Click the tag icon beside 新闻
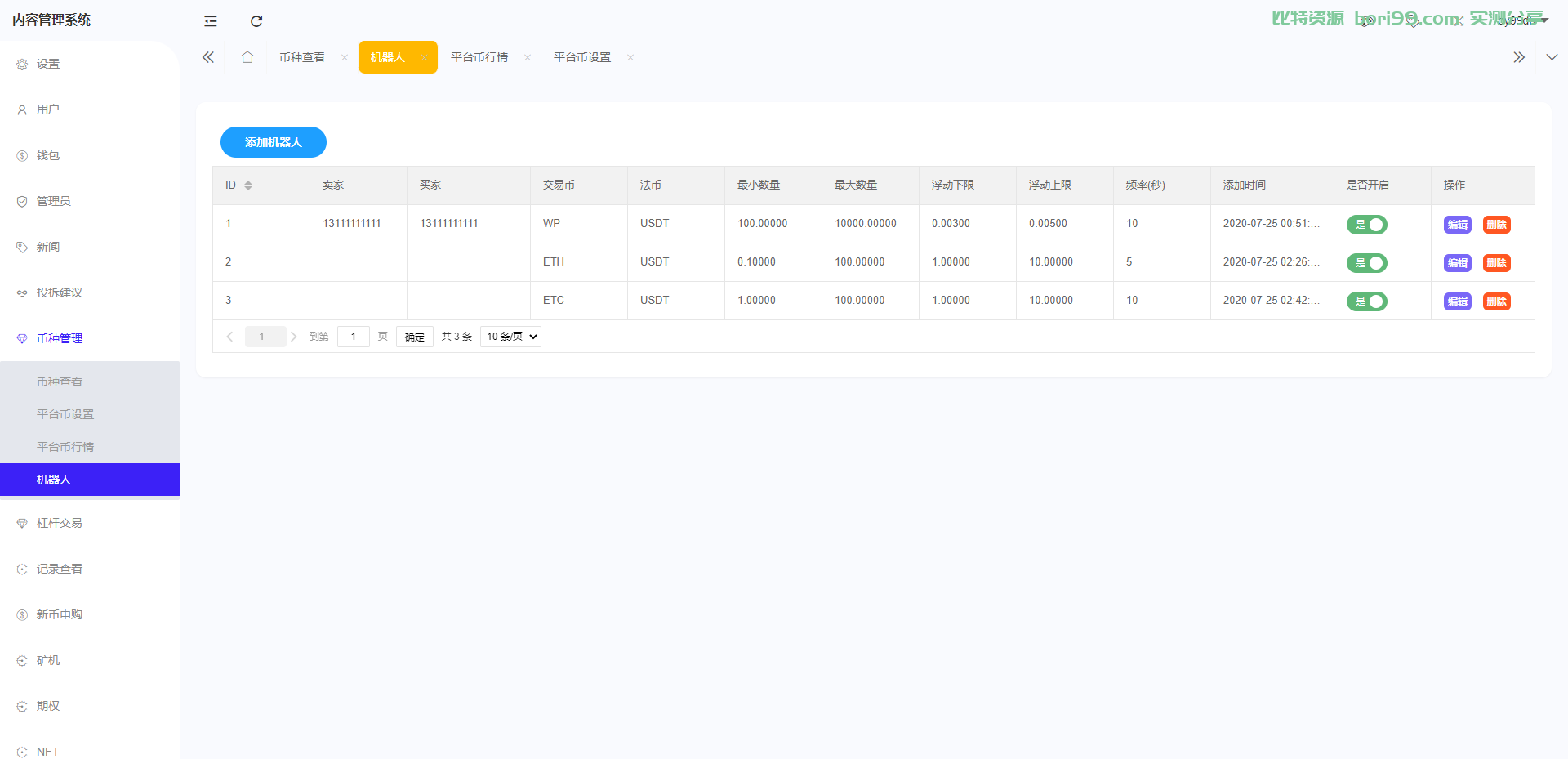The height and width of the screenshot is (759, 1568). pos(22,247)
